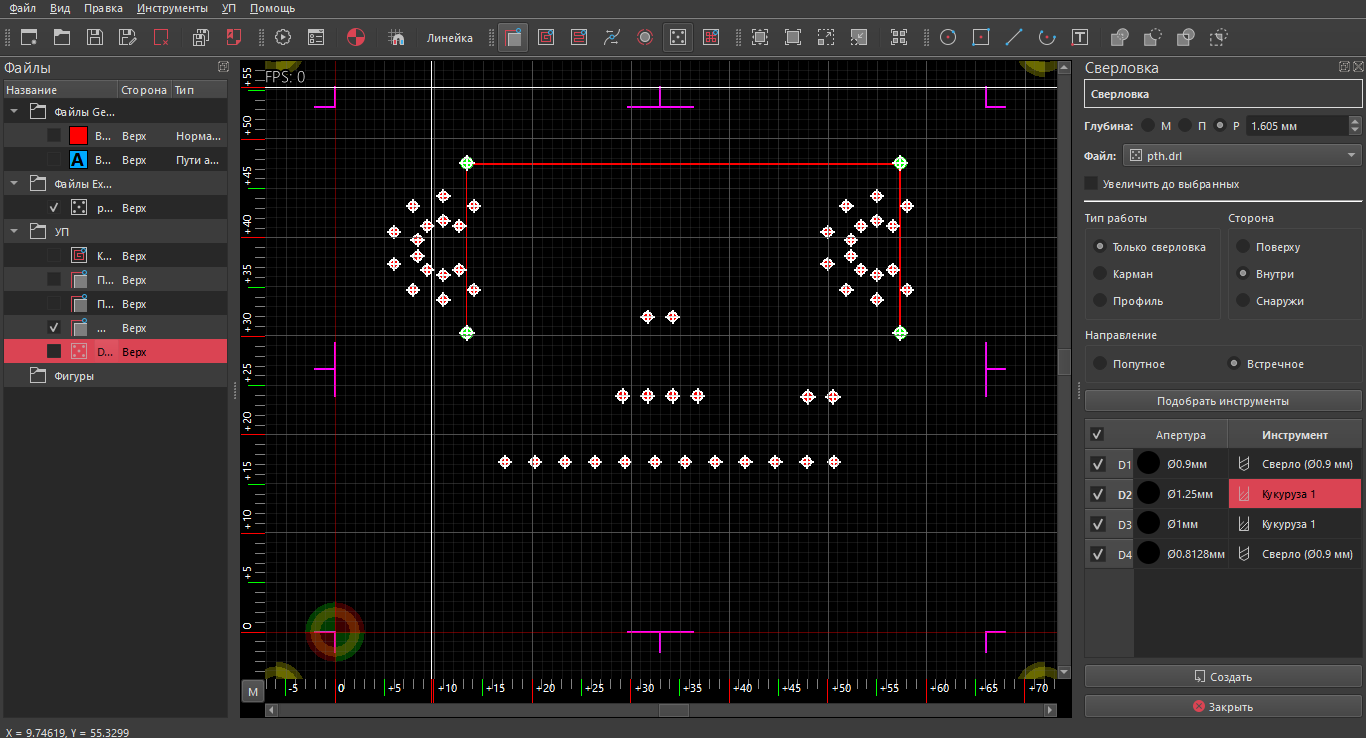
Task: Select the rectangle drawing tool
Action: click(981, 37)
